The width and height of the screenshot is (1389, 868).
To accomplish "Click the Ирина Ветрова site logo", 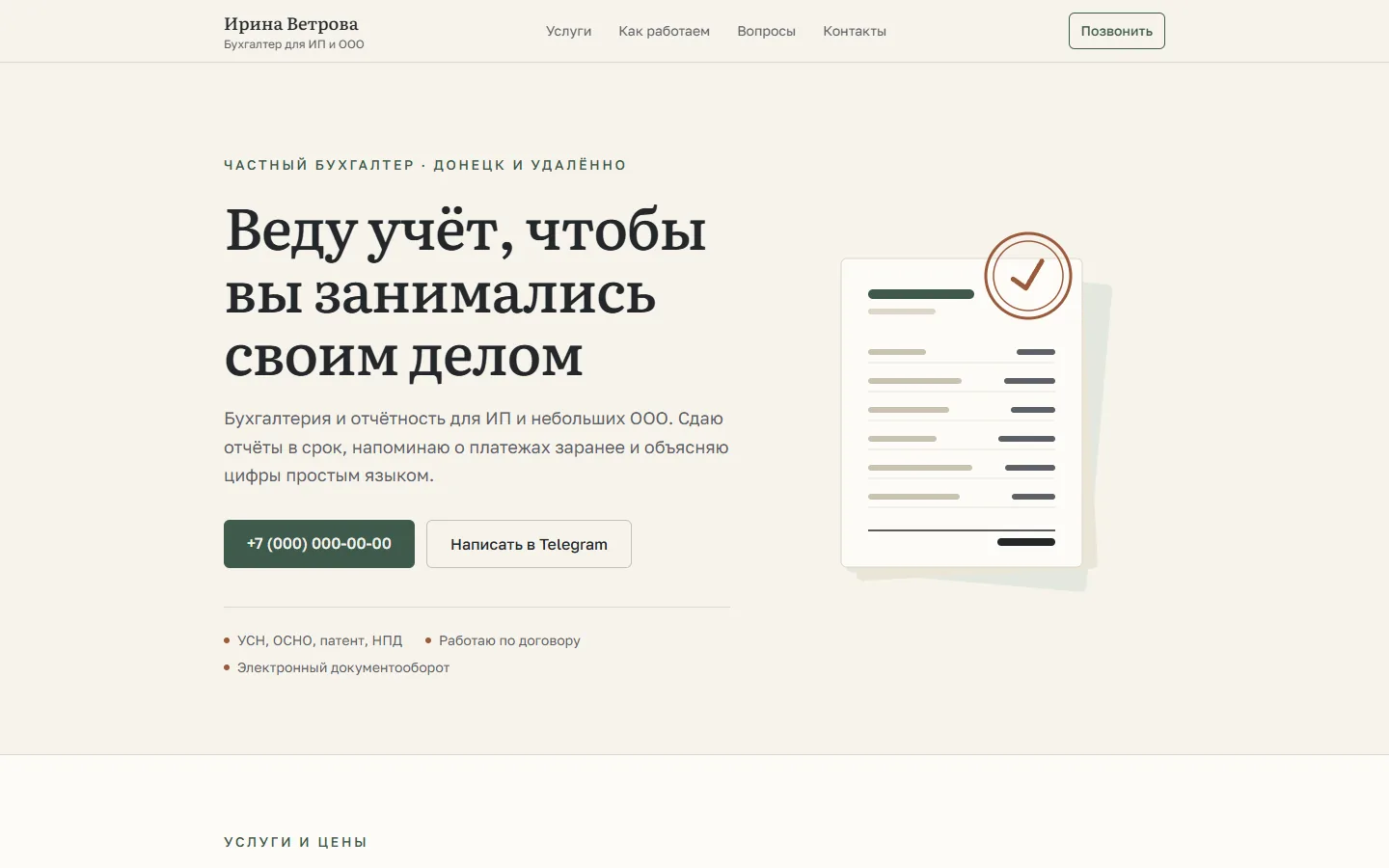I will pyautogui.click(x=291, y=24).
